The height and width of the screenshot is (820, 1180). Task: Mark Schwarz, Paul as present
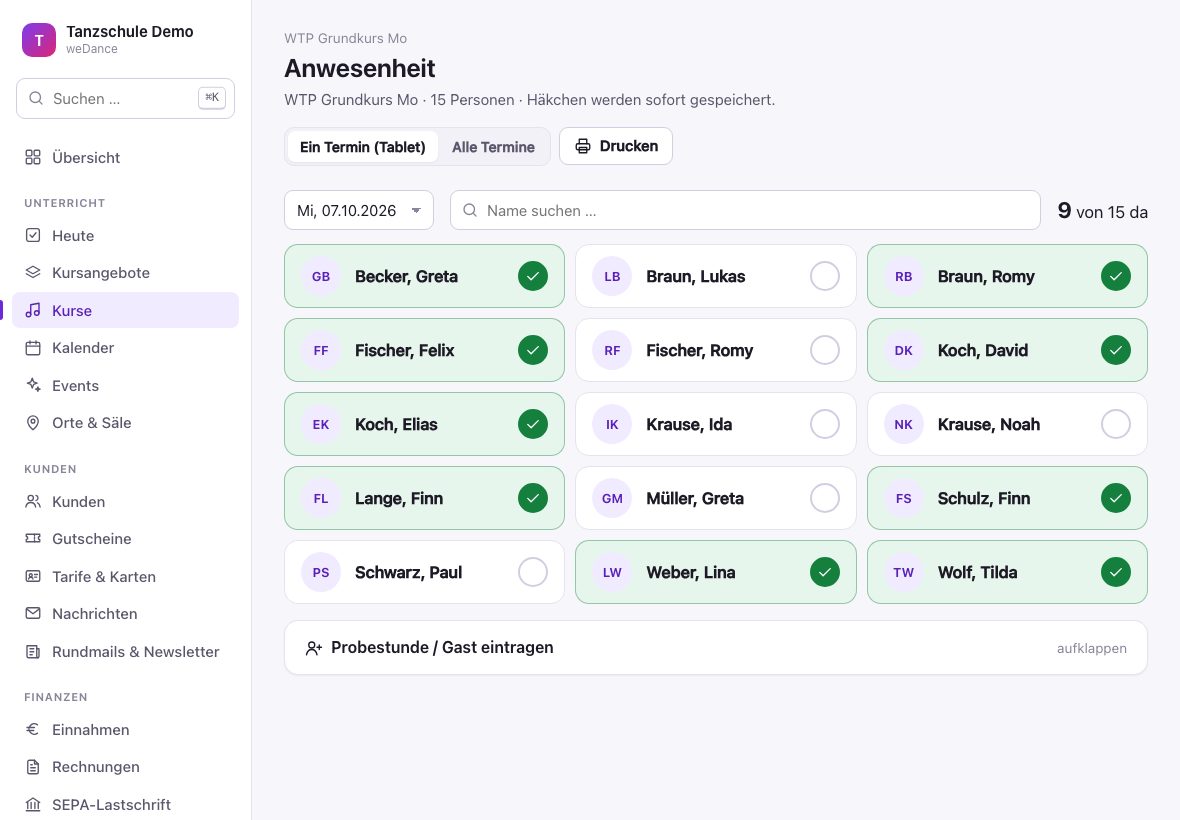coord(533,572)
